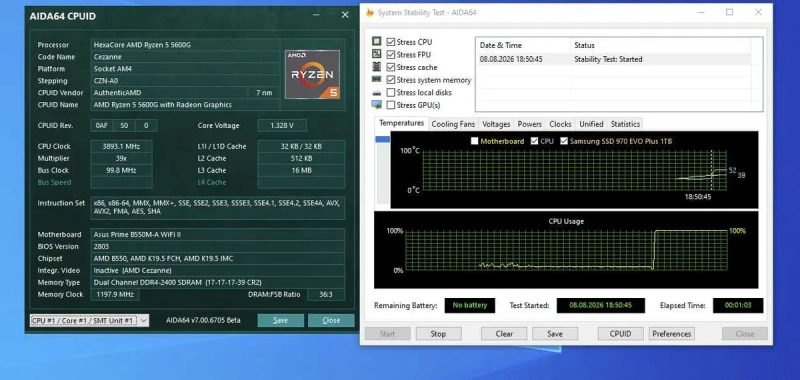Click the Core Voltage value 1.328 V

pos(282,125)
